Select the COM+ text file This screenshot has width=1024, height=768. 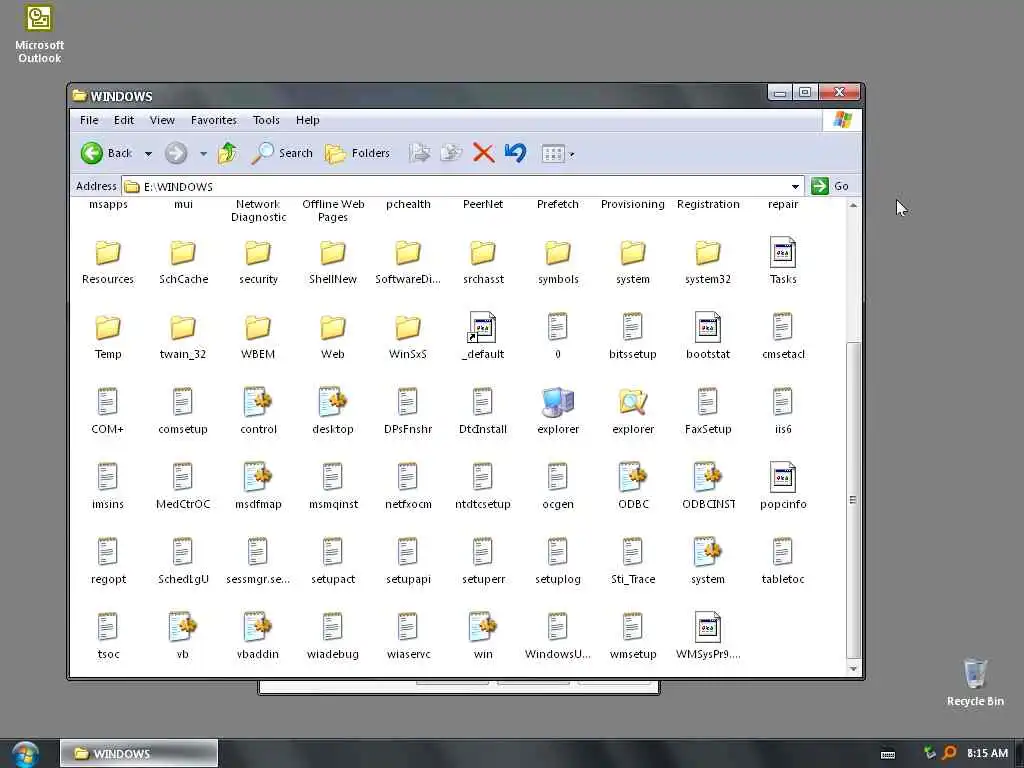(x=108, y=411)
